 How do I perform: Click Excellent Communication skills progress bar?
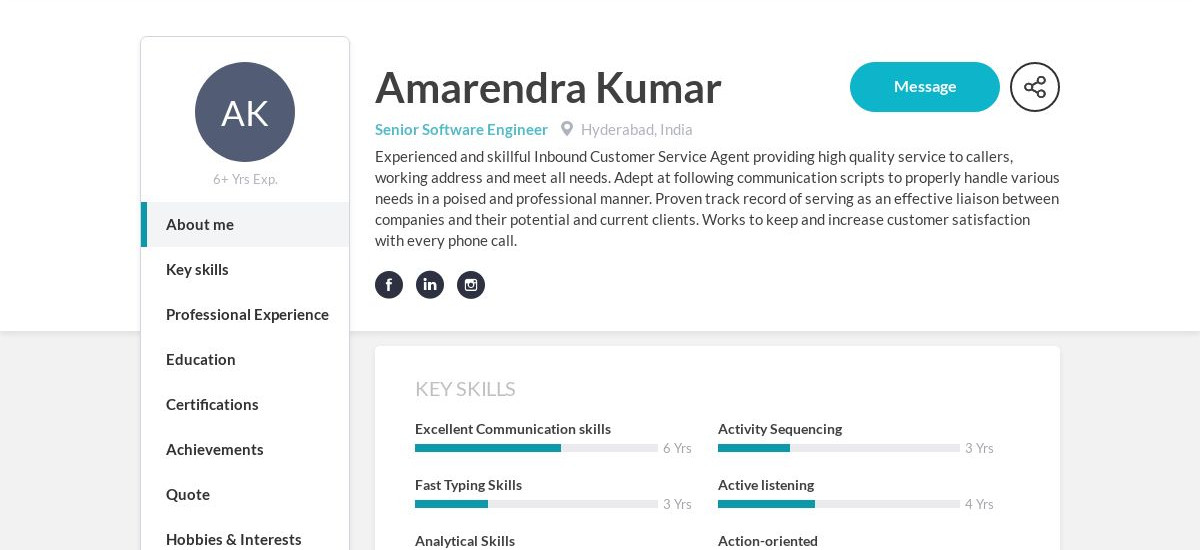pyautogui.click(x=536, y=448)
